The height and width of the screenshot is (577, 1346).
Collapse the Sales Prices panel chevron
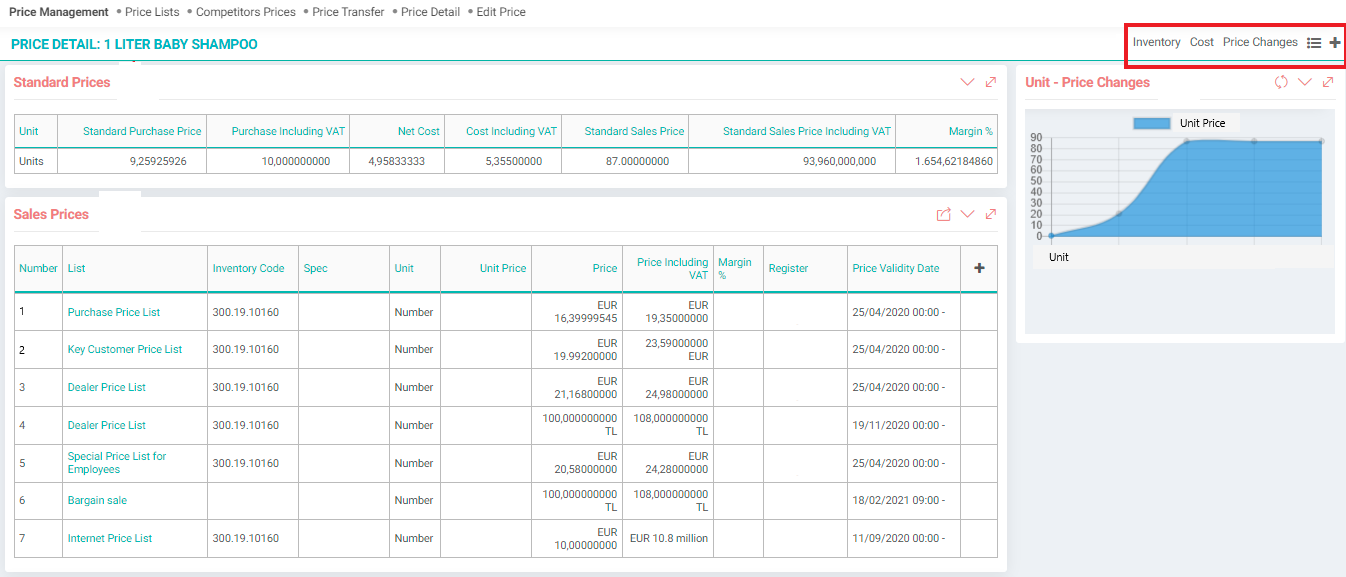click(967, 214)
